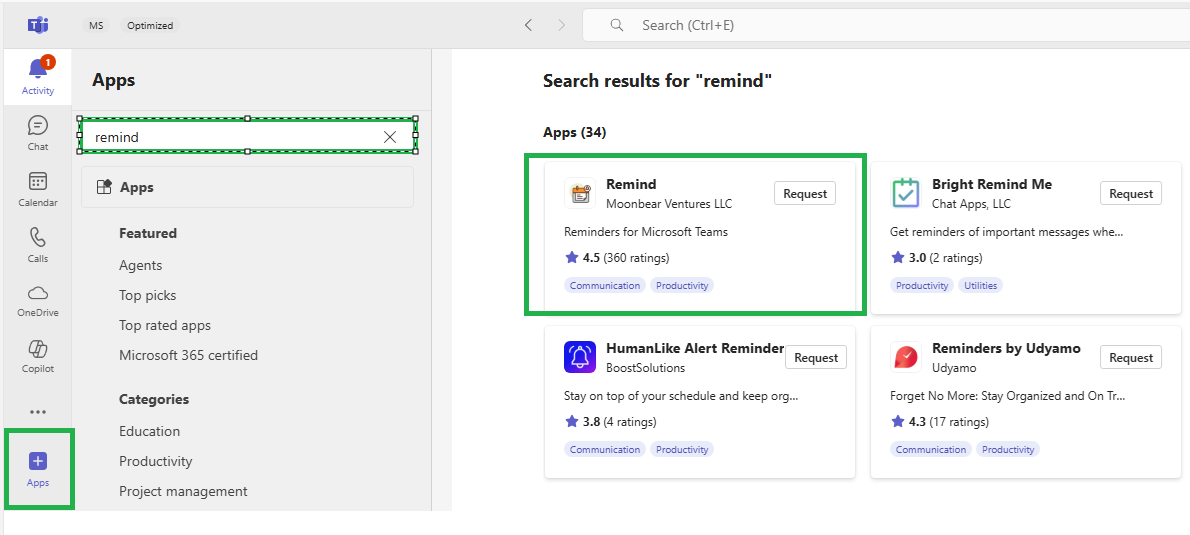Click the Apps grid icon in panel
The width and height of the screenshot is (1190, 535).
click(105, 187)
